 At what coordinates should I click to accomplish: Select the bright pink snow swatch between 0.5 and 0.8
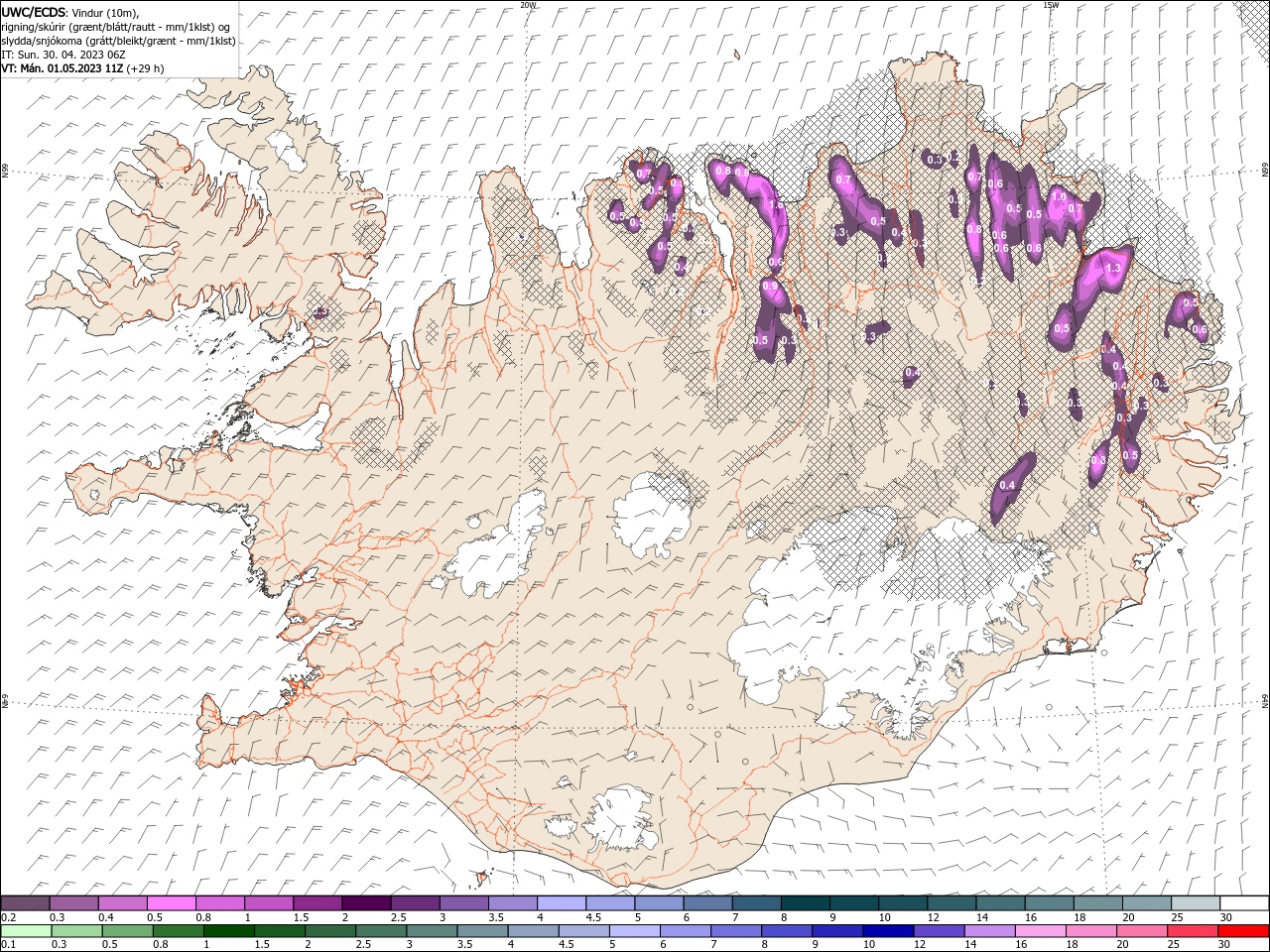(172, 903)
